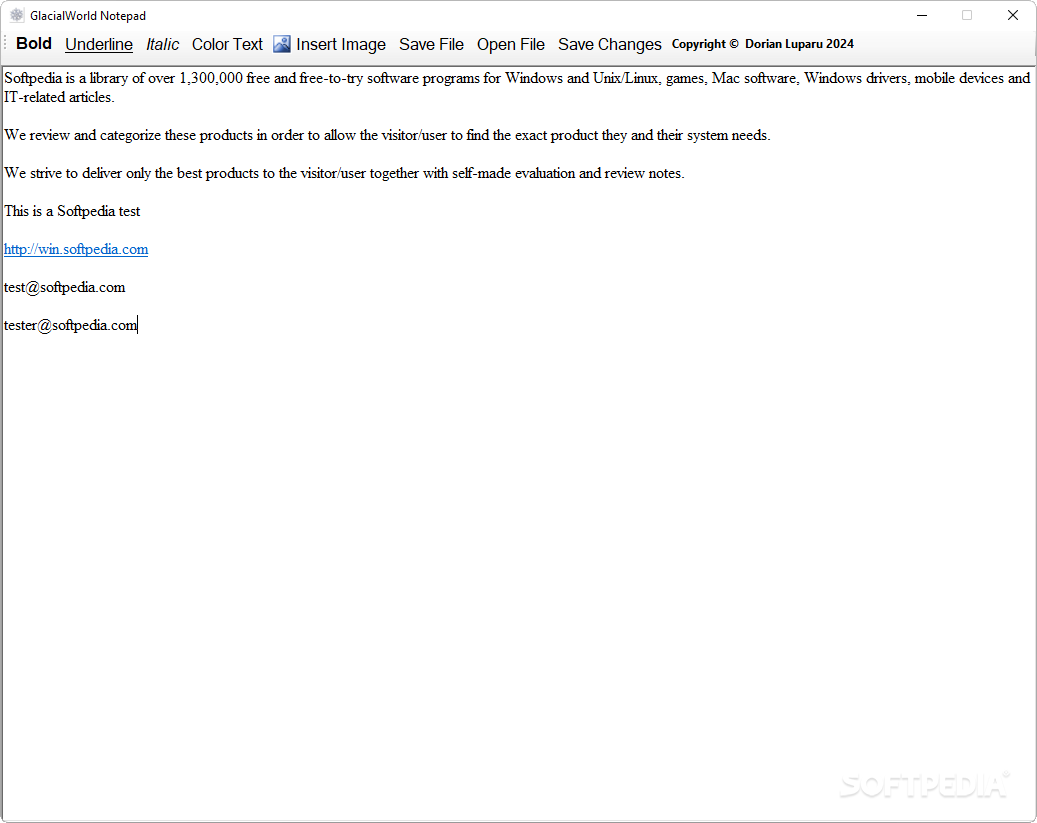
Task: Click Open File in the toolbar
Action: [511, 44]
